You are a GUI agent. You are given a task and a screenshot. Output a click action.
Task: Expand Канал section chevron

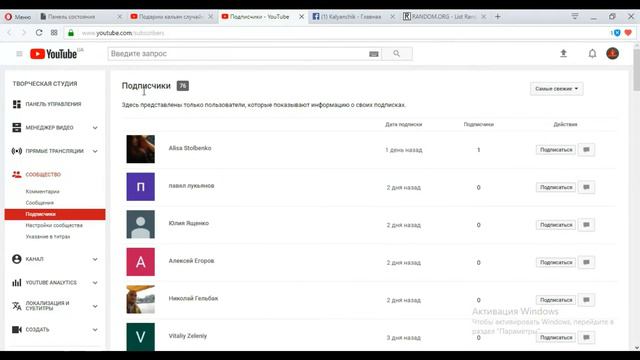95,259
